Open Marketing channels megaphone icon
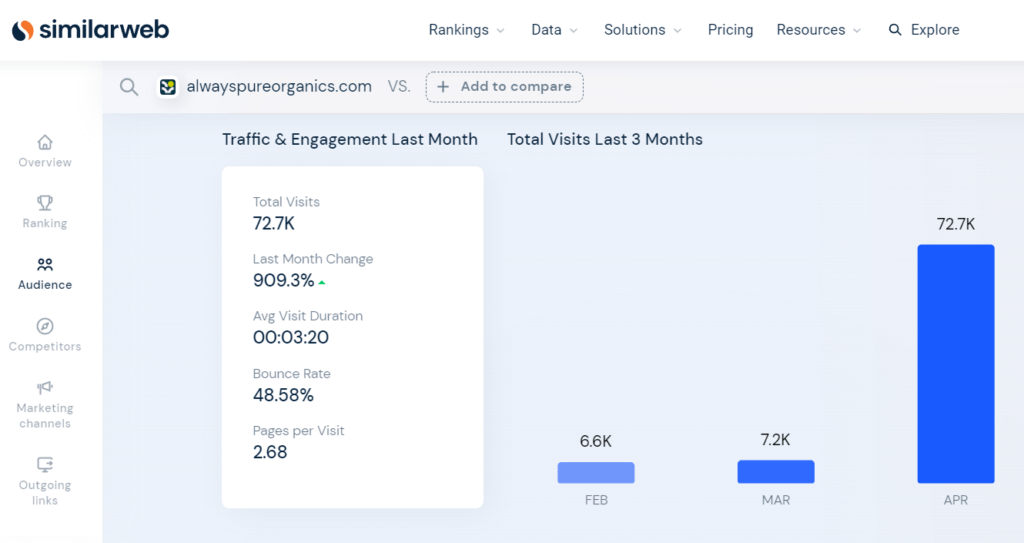This screenshot has height=543, width=1024. tap(45, 387)
